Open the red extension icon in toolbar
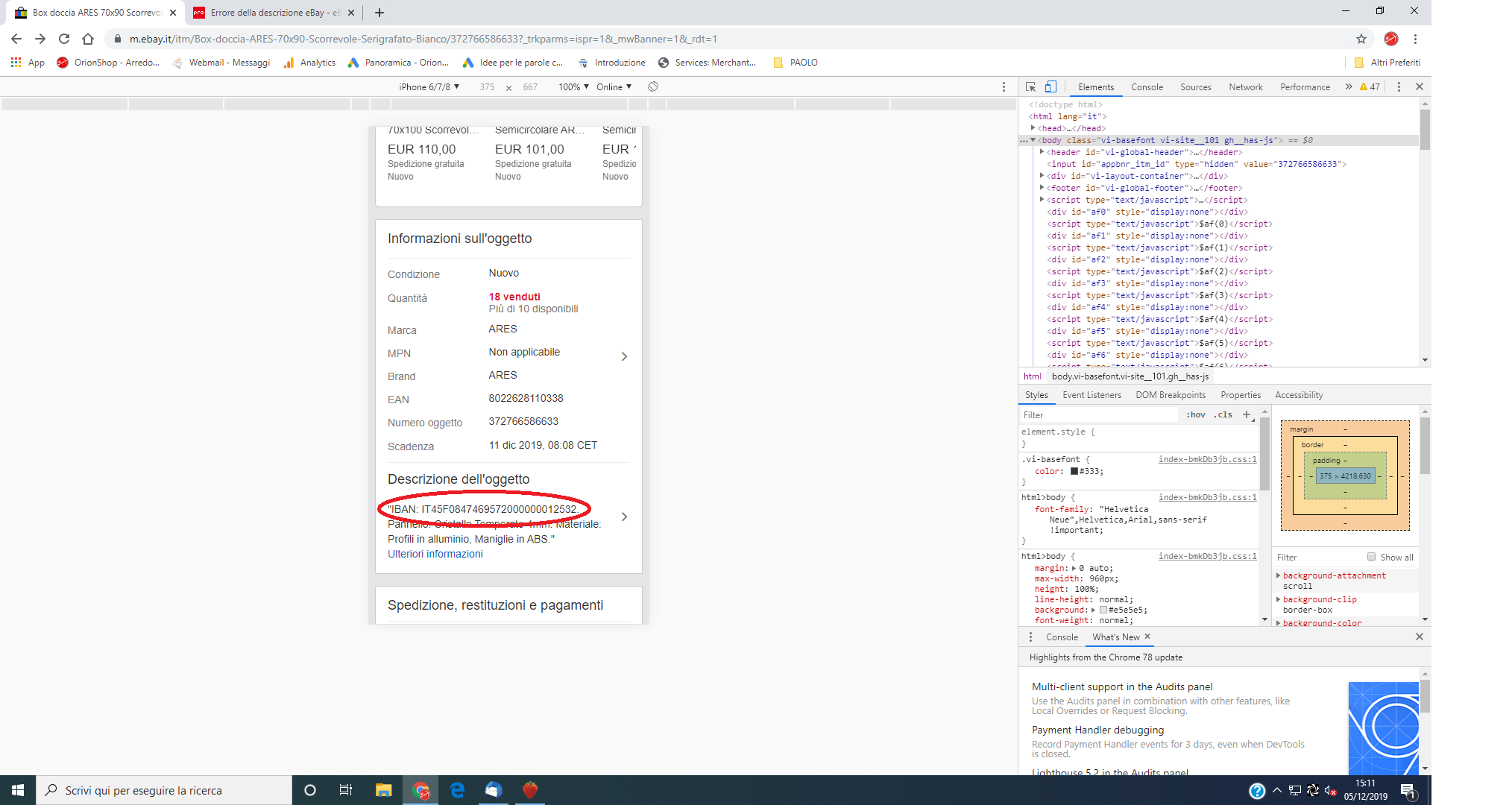Screen dimensions: 1512x805 point(1391,39)
